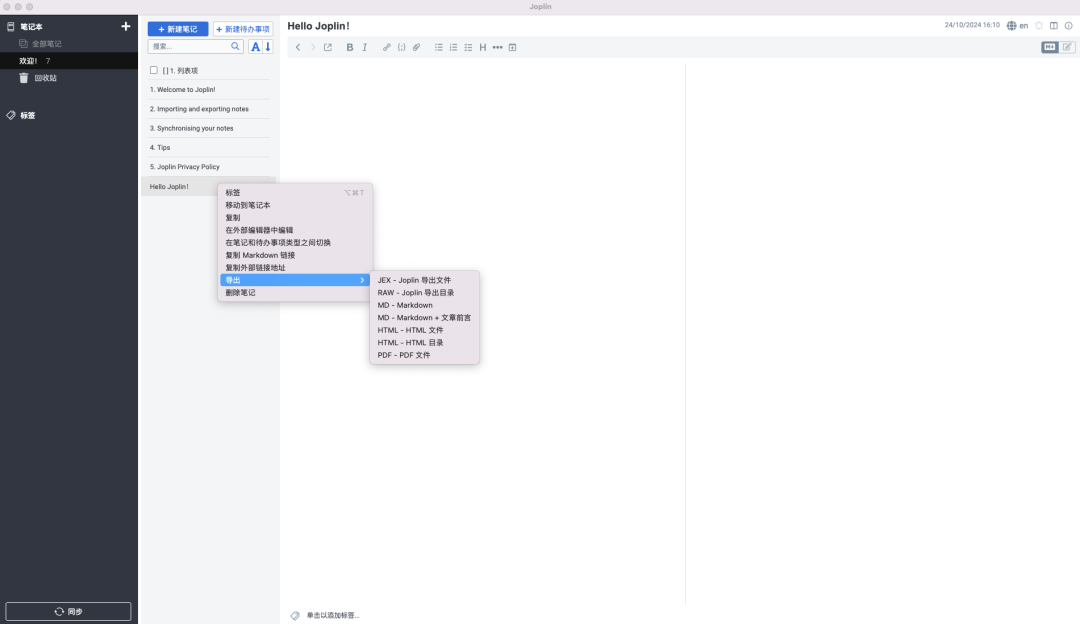The height and width of the screenshot is (624, 1080).
Task: Switch to rich text editor toggle
Action: tap(1067, 47)
